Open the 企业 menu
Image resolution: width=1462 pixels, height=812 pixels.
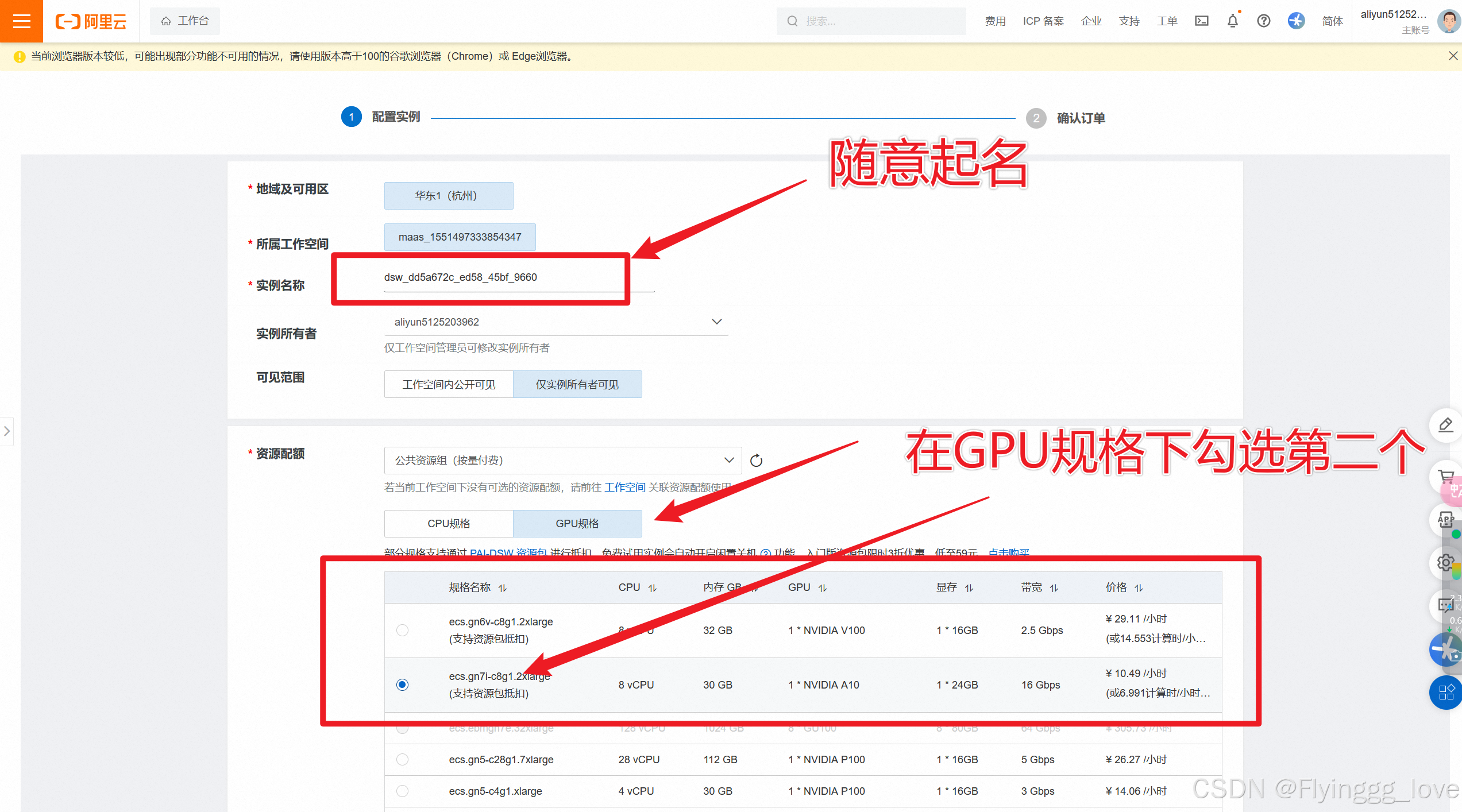coord(1091,21)
